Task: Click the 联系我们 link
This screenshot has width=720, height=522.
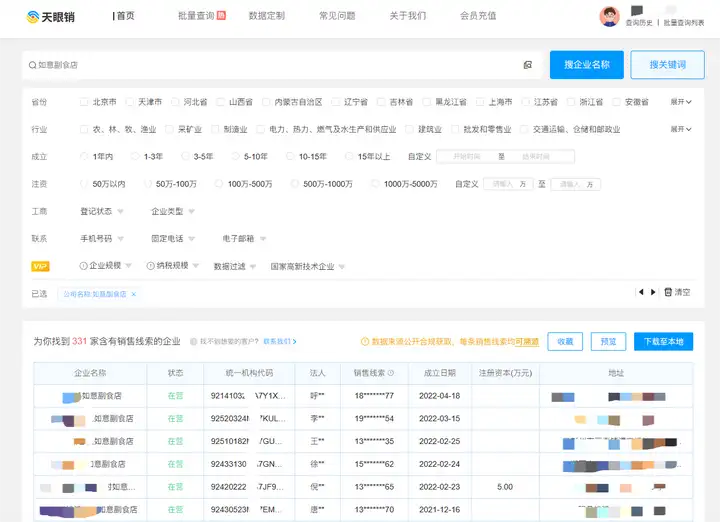Action: [x=280, y=342]
